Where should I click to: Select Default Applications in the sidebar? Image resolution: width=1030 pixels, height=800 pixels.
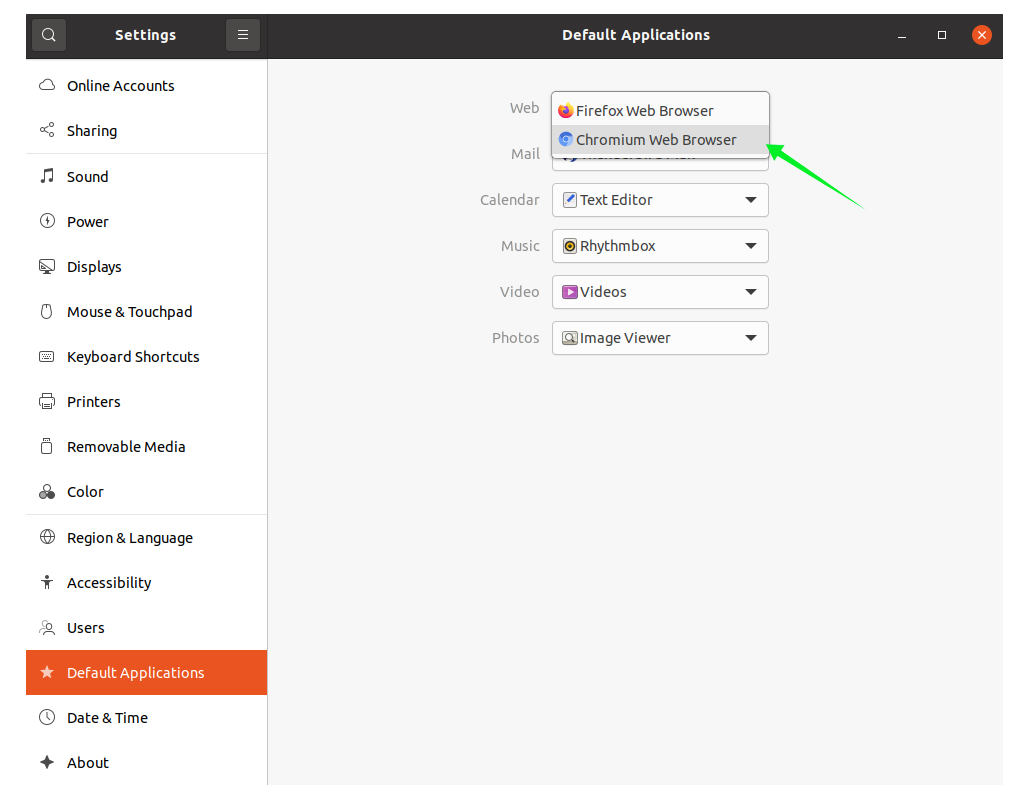click(146, 673)
